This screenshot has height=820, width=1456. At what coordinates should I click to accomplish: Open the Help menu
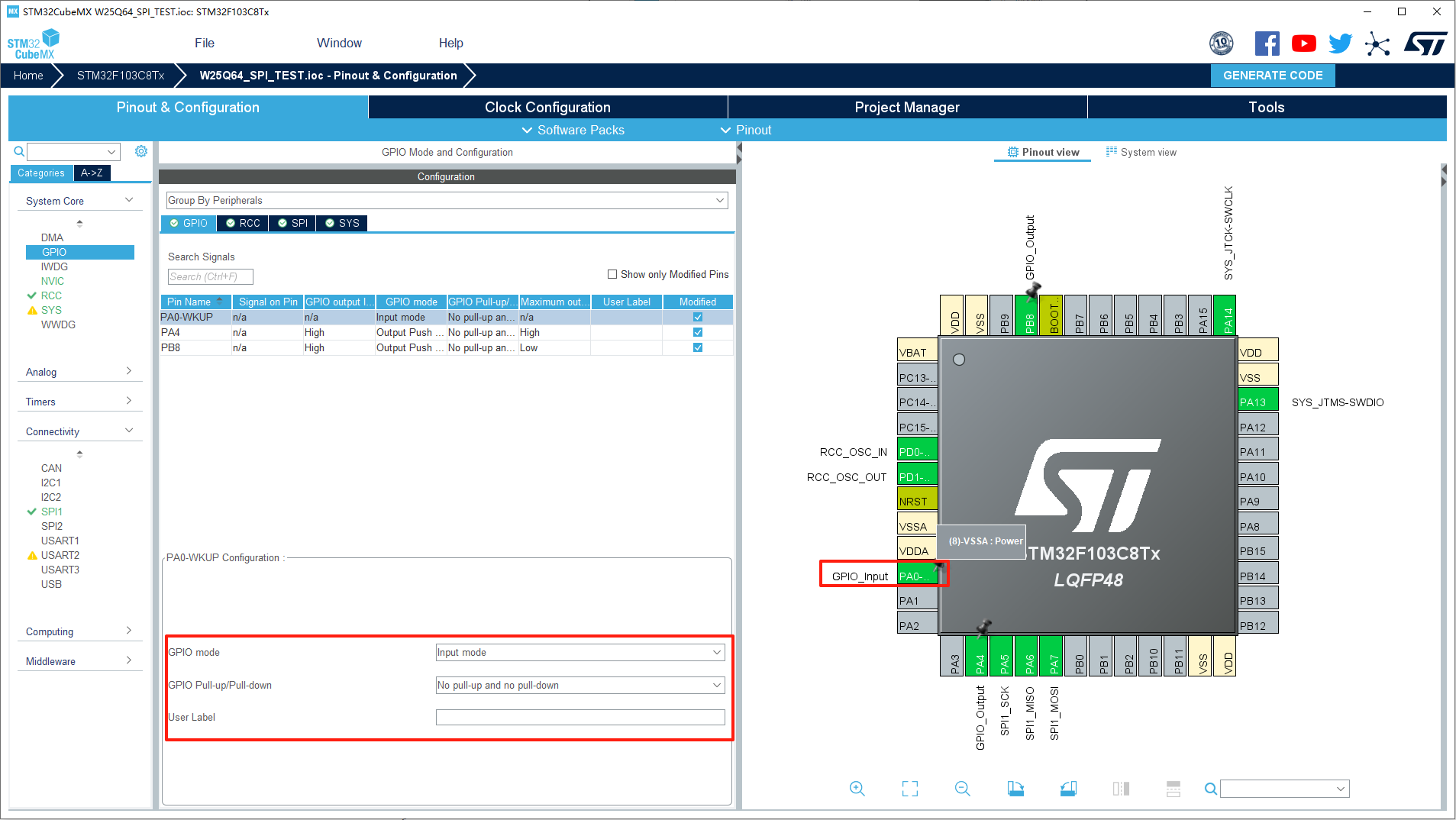(450, 43)
